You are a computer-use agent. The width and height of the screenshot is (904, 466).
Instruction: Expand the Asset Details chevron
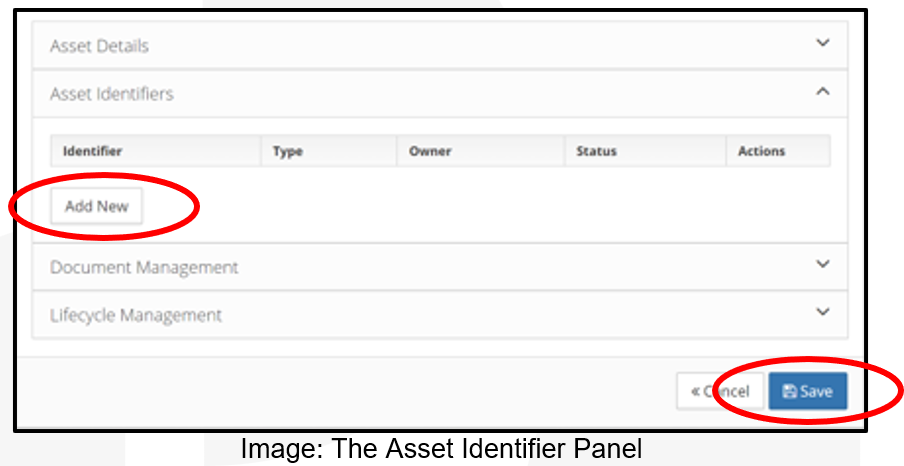pyautogui.click(x=823, y=43)
